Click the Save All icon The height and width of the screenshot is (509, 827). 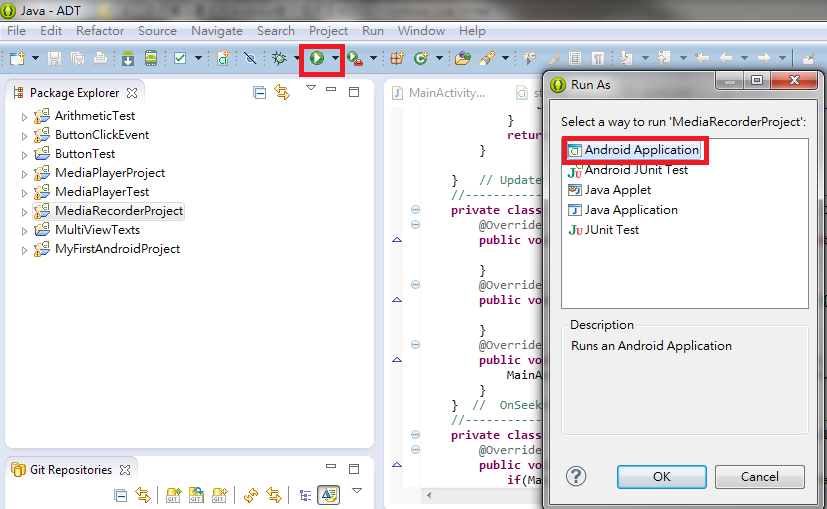(78, 58)
